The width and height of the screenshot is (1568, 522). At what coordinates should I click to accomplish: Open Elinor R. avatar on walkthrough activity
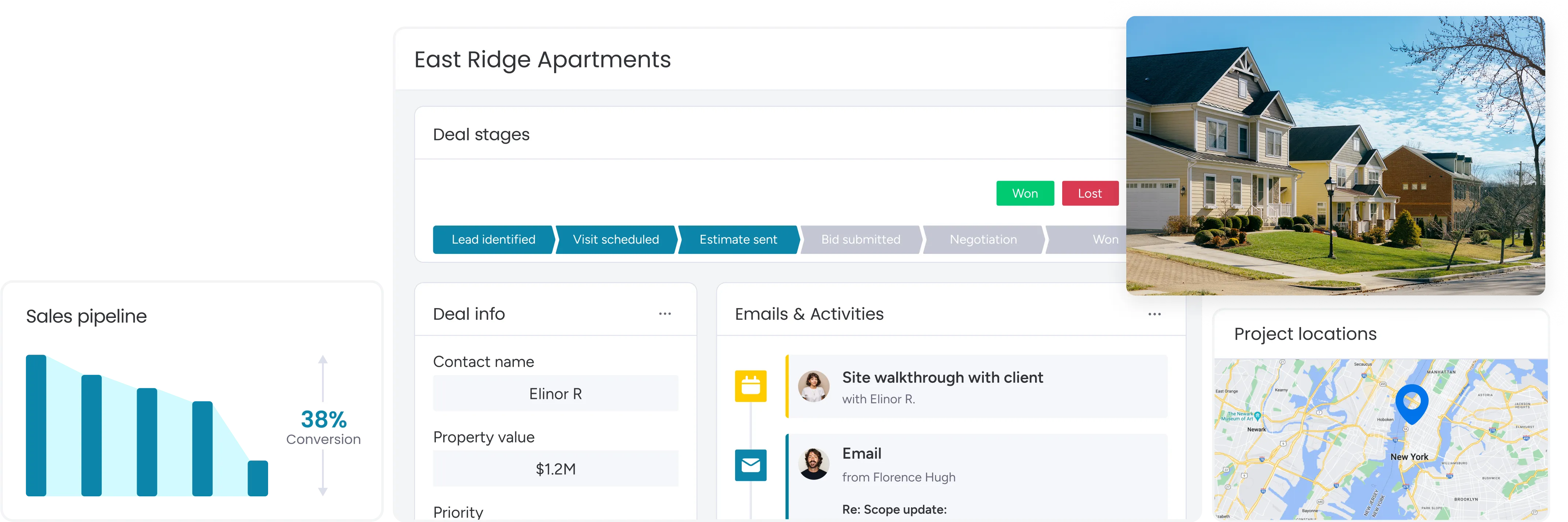pos(814,386)
